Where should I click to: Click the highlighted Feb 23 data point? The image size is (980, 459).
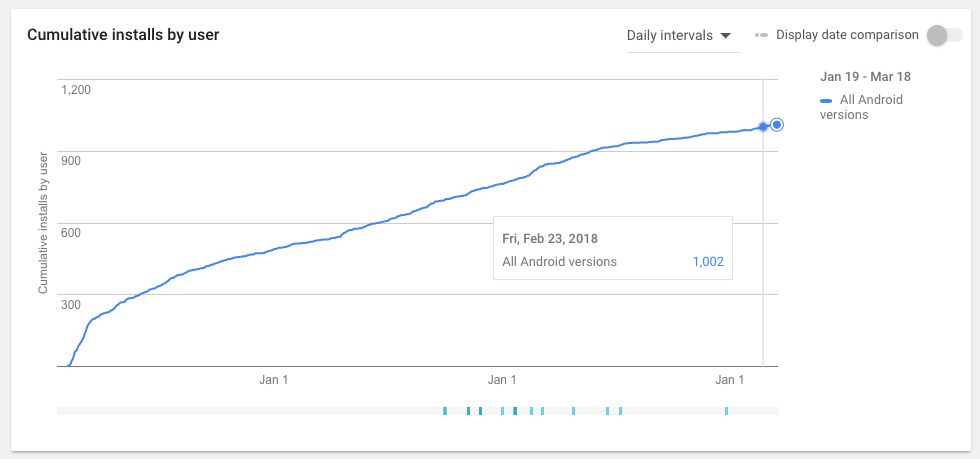pyautogui.click(x=763, y=126)
